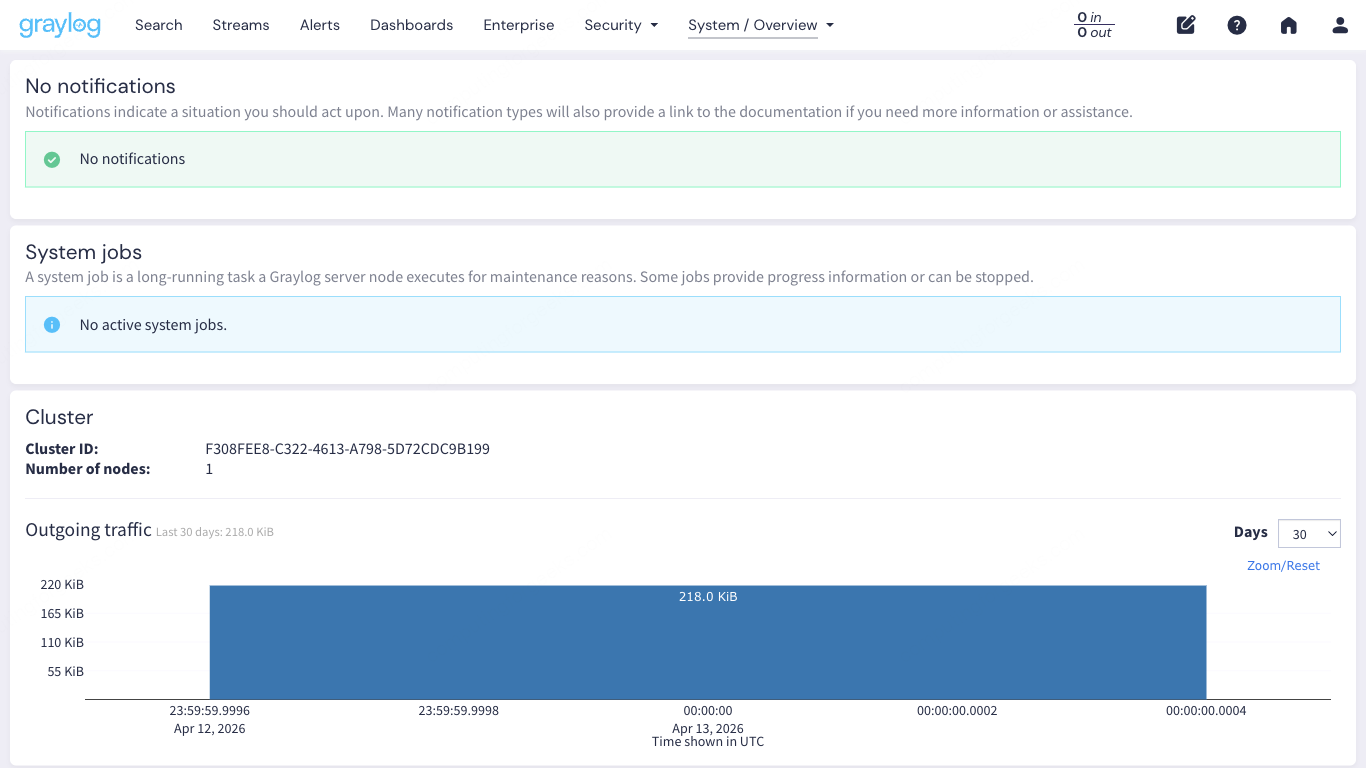
Task: Click the in/out throughput indicator
Action: [x=1093, y=25]
